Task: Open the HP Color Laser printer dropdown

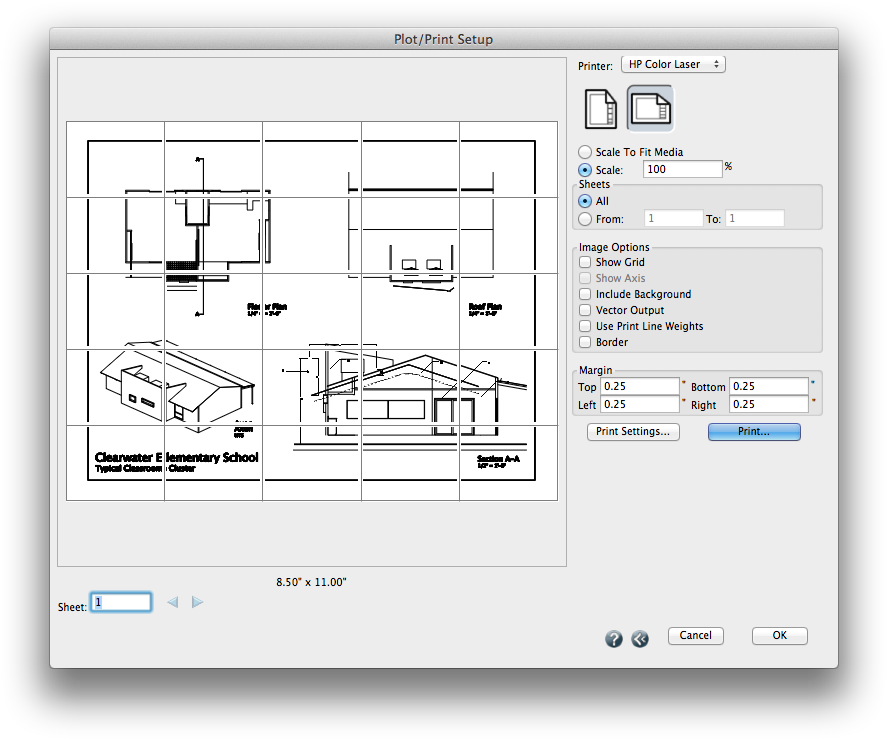Action: pos(673,64)
